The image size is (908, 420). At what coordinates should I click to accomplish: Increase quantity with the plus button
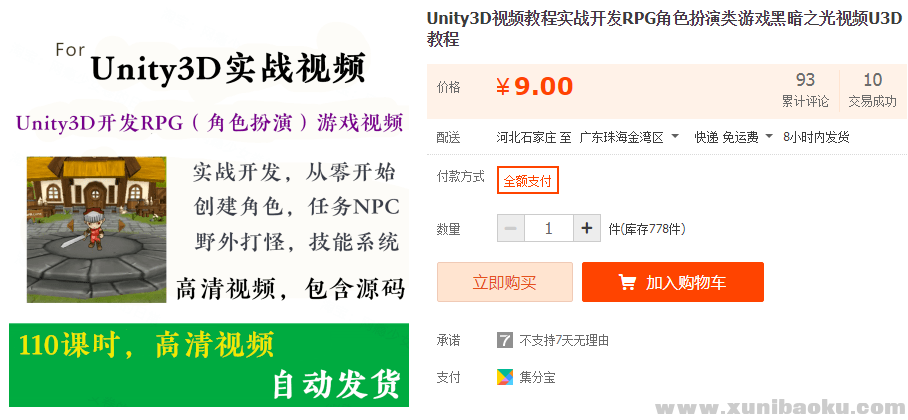[x=586, y=229]
